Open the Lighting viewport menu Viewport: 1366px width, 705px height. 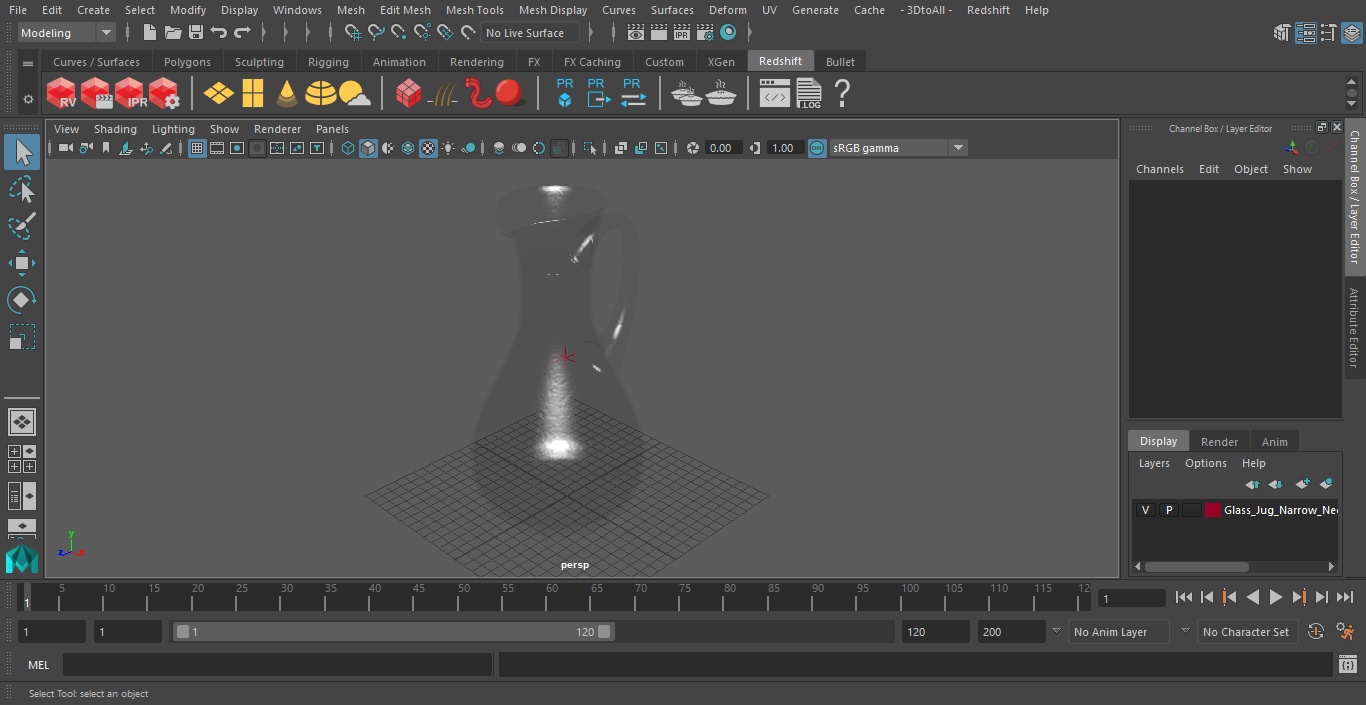(x=173, y=129)
